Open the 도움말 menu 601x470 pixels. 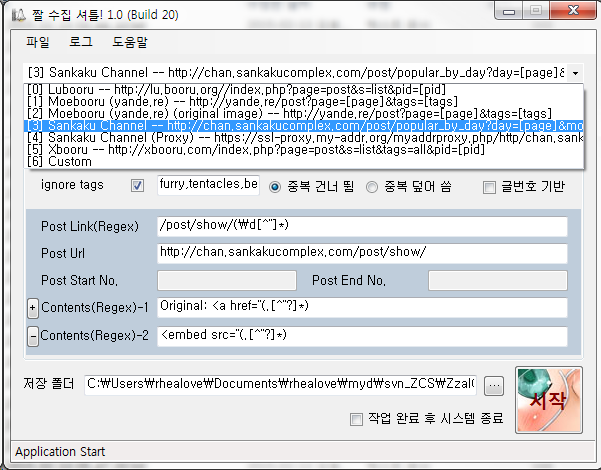pyautogui.click(x=130, y=41)
